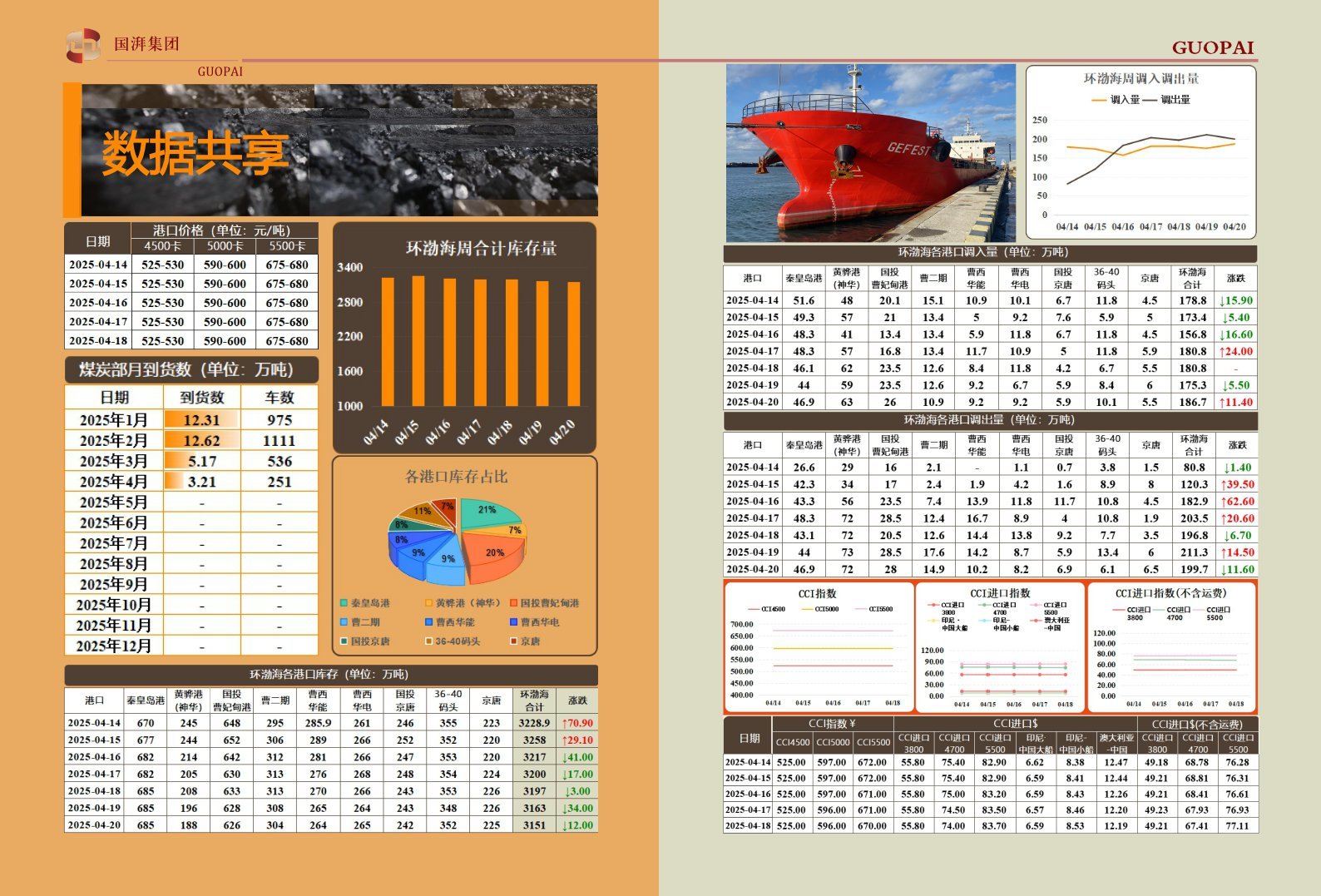The image size is (1321, 896).
Task: Select the 曹西华电 legend entry
Action: (x=535, y=622)
